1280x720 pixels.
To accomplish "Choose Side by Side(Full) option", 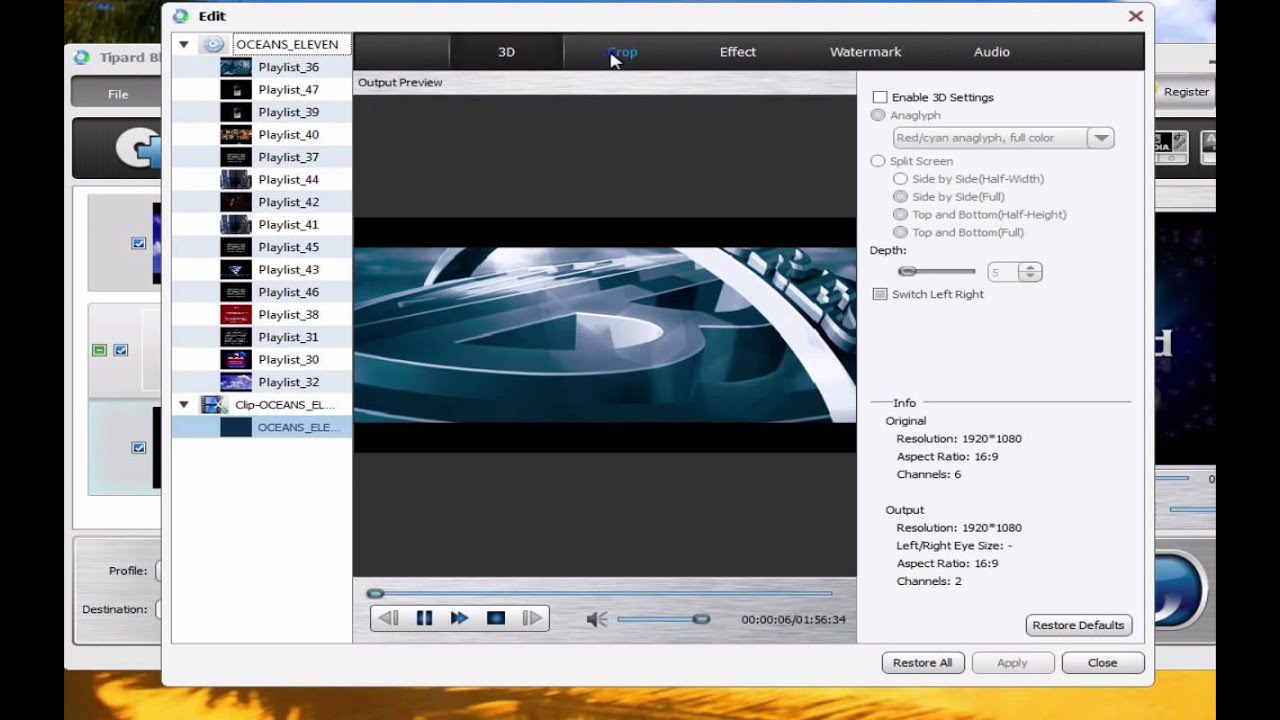I will click(x=900, y=197).
